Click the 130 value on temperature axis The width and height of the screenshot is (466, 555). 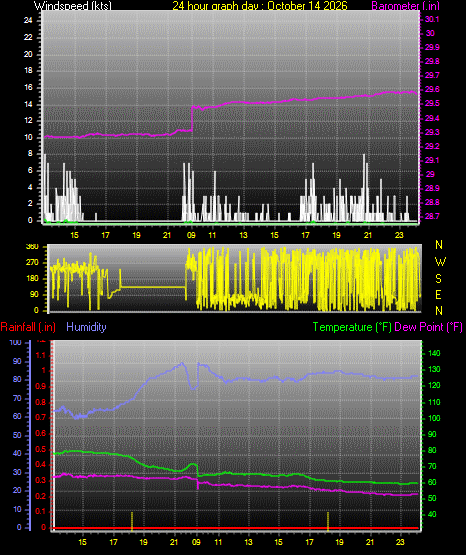tap(434, 369)
